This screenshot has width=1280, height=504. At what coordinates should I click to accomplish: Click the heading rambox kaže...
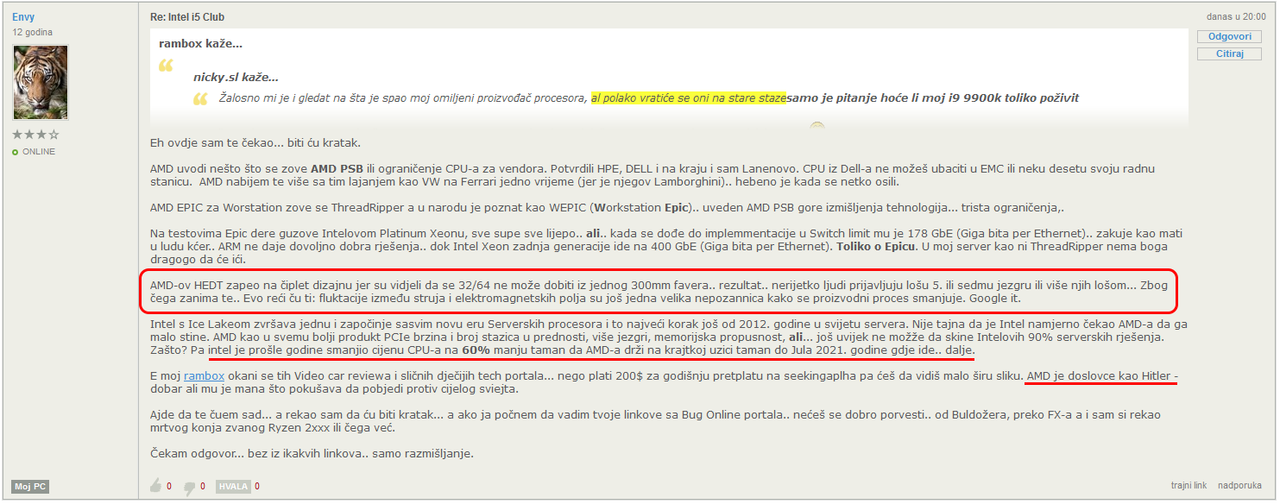pyautogui.click(x=200, y=44)
